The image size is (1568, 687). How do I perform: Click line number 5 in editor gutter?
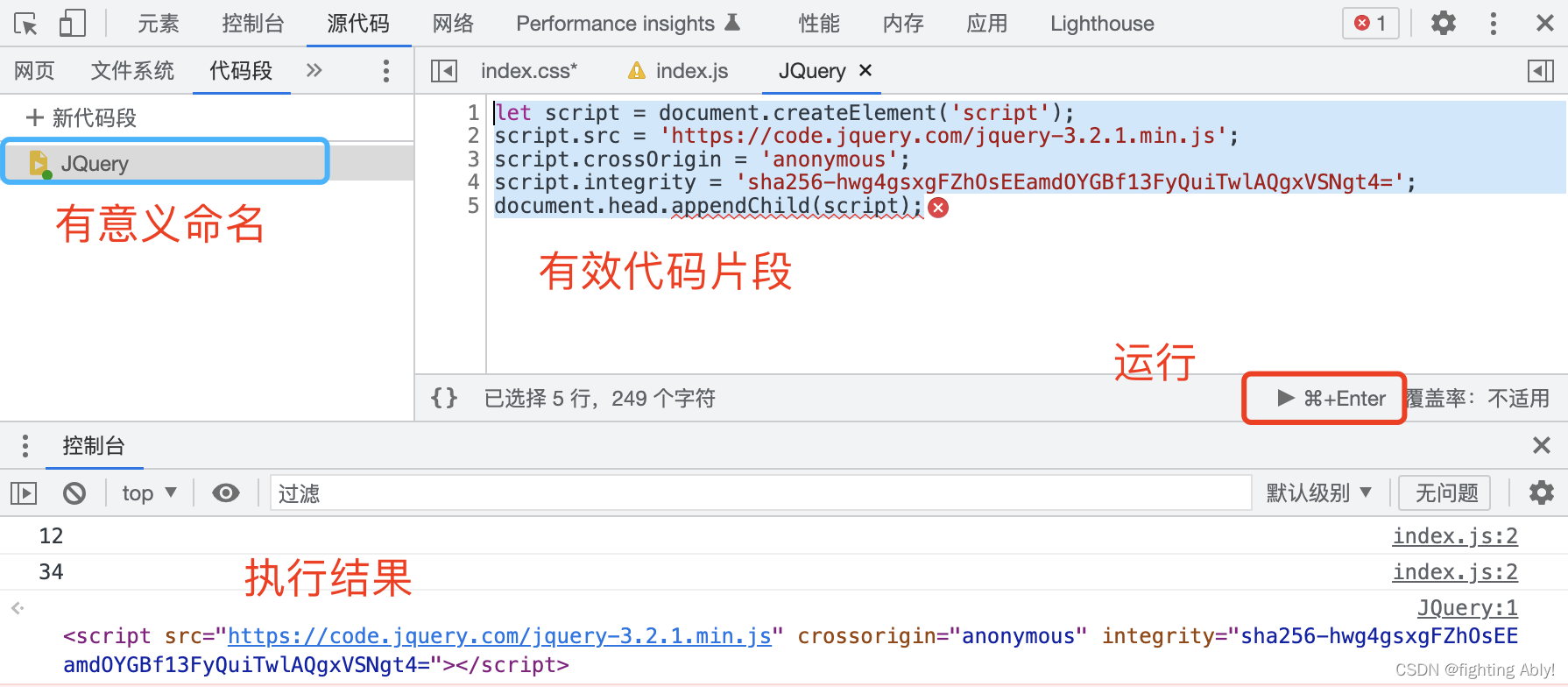pyautogui.click(x=473, y=205)
